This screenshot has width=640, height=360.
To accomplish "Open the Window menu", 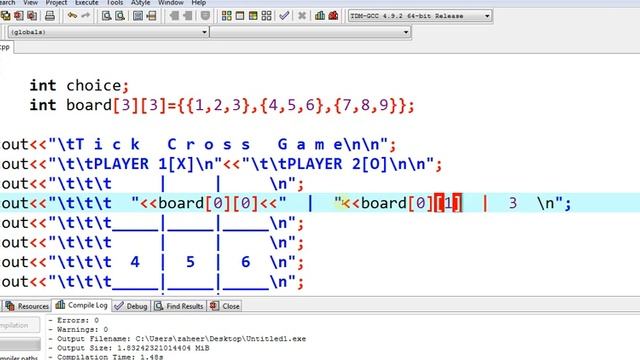I will pos(171,3).
